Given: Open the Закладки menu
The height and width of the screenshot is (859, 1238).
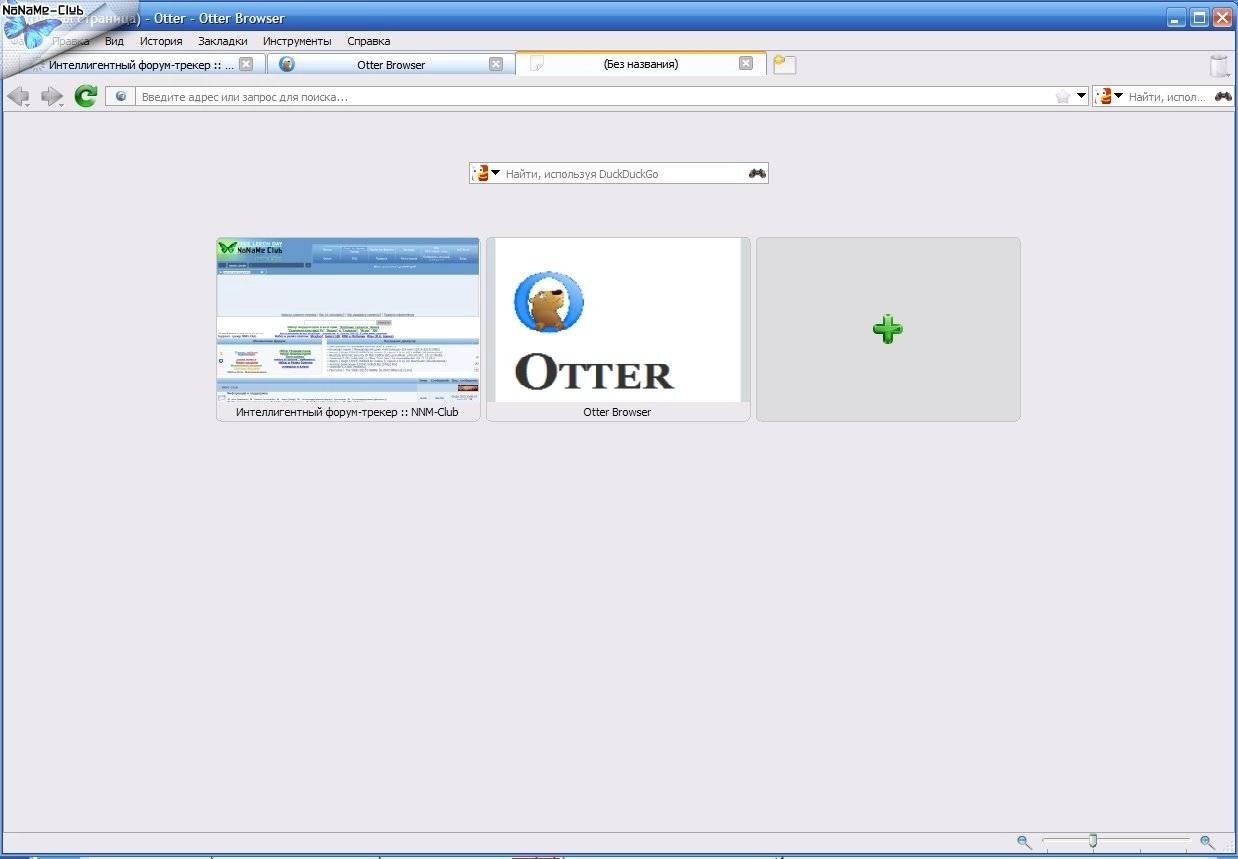Looking at the screenshot, I should (x=223, y=41).
